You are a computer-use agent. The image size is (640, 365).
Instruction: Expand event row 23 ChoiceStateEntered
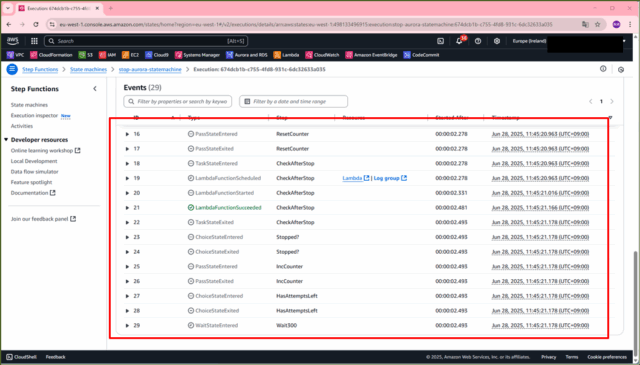127,237
